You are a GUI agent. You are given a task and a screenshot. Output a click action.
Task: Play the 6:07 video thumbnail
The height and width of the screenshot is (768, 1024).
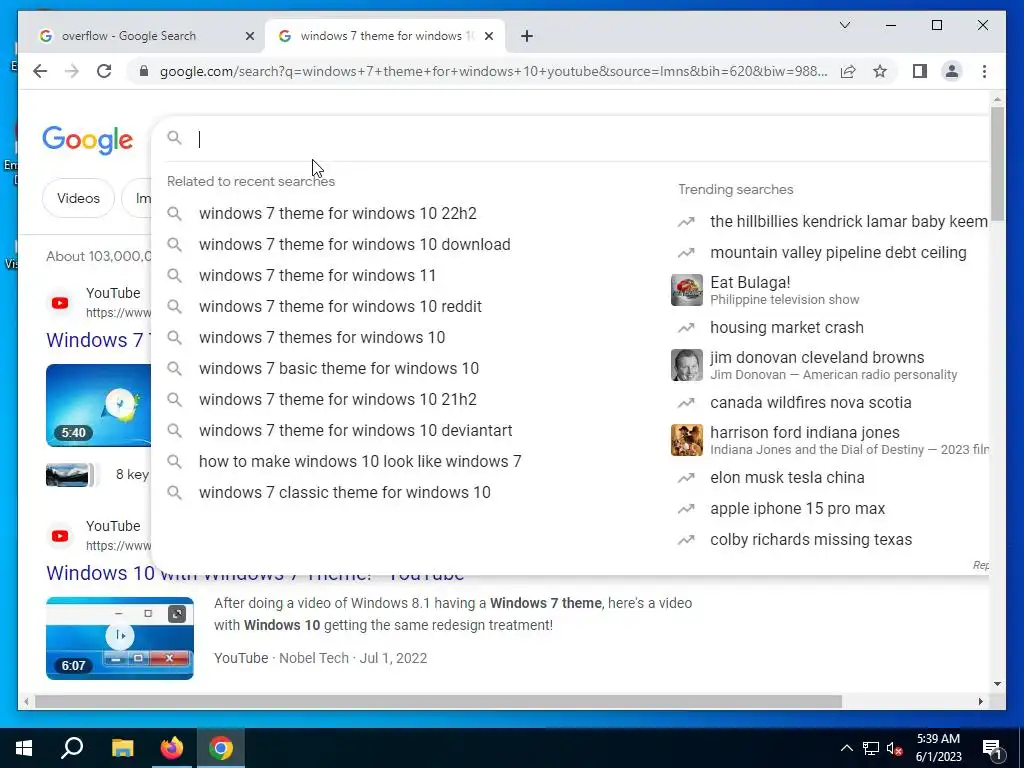120,638
